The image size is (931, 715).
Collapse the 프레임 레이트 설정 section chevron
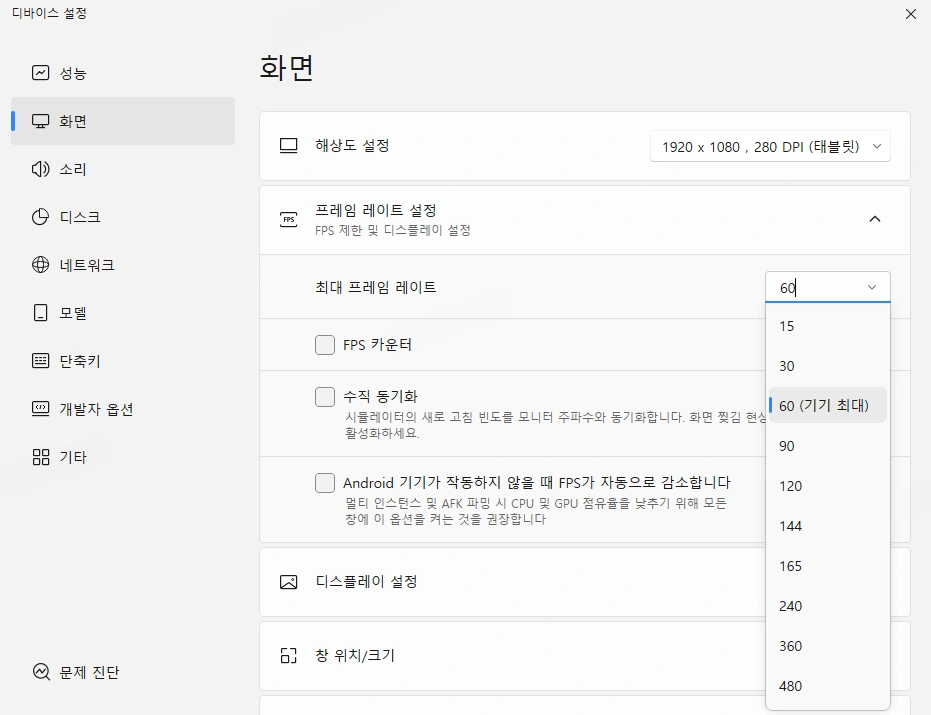tap(875, 219)
